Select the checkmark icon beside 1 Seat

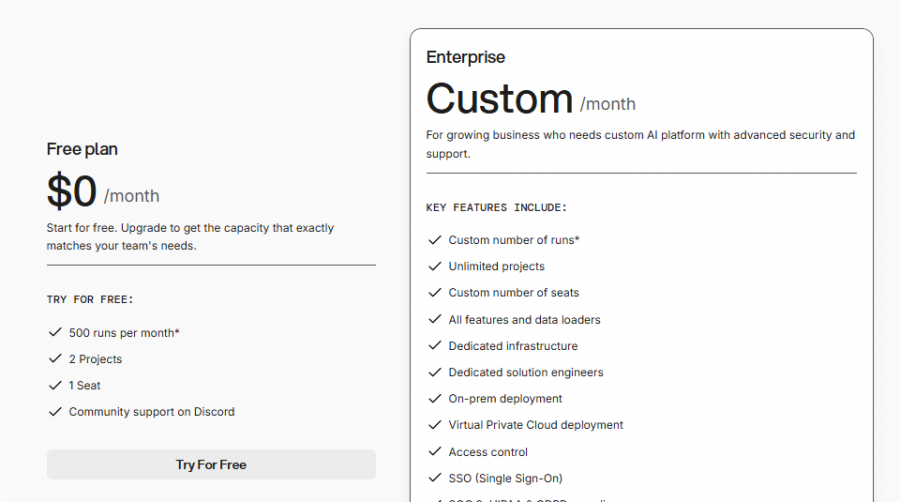[54, 385]
